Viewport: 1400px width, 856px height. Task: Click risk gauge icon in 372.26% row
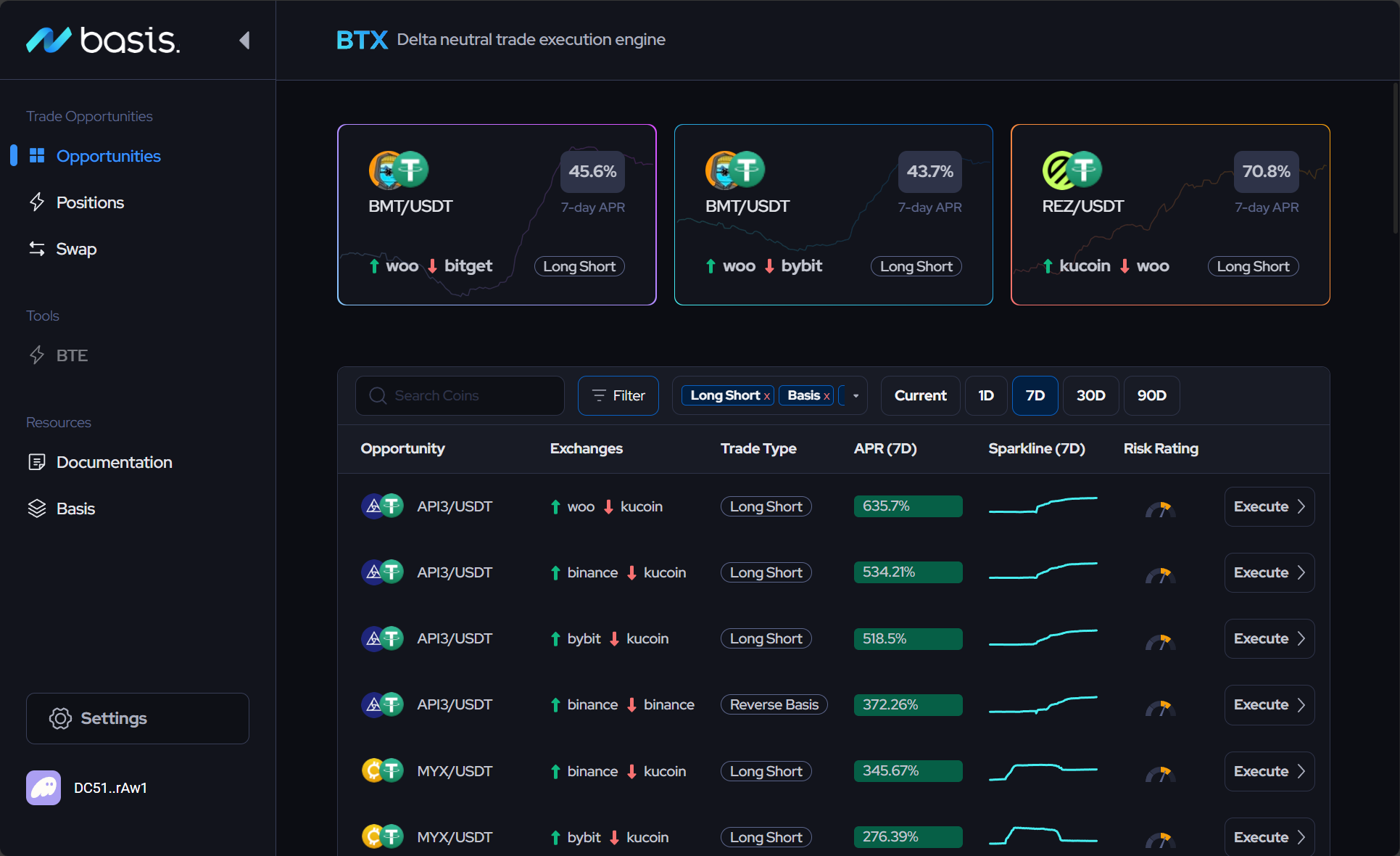(1160, 707)
